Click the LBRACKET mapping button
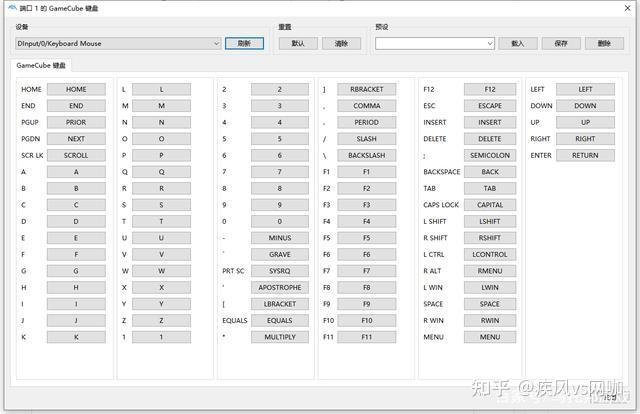 (x=280, y=304)
